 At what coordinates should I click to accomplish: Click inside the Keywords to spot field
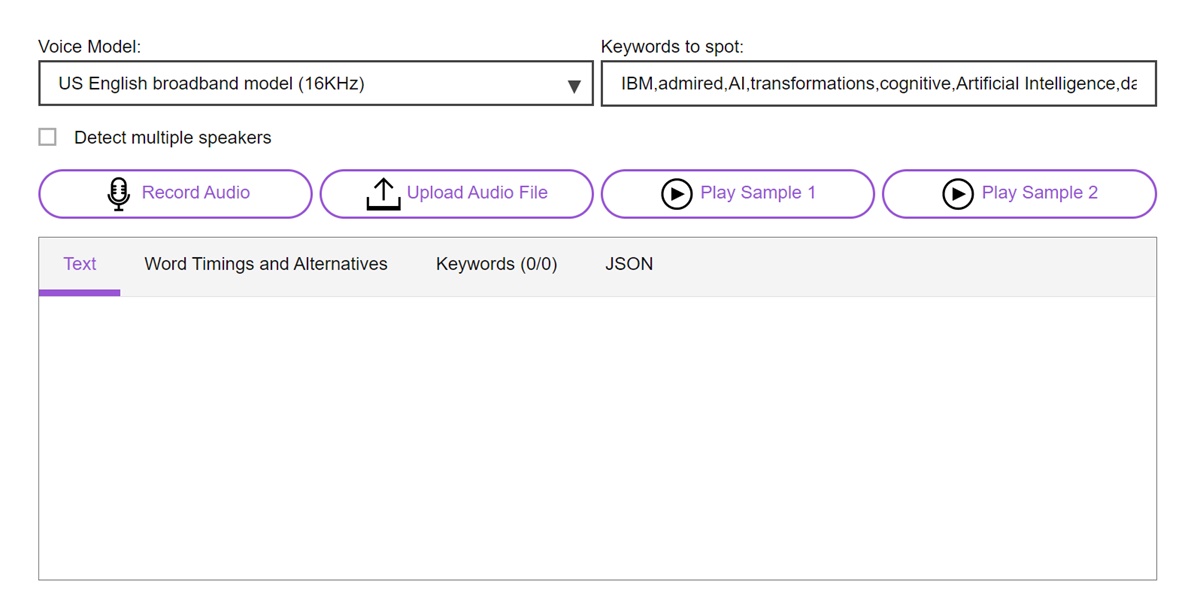click(x=878, y=84)
